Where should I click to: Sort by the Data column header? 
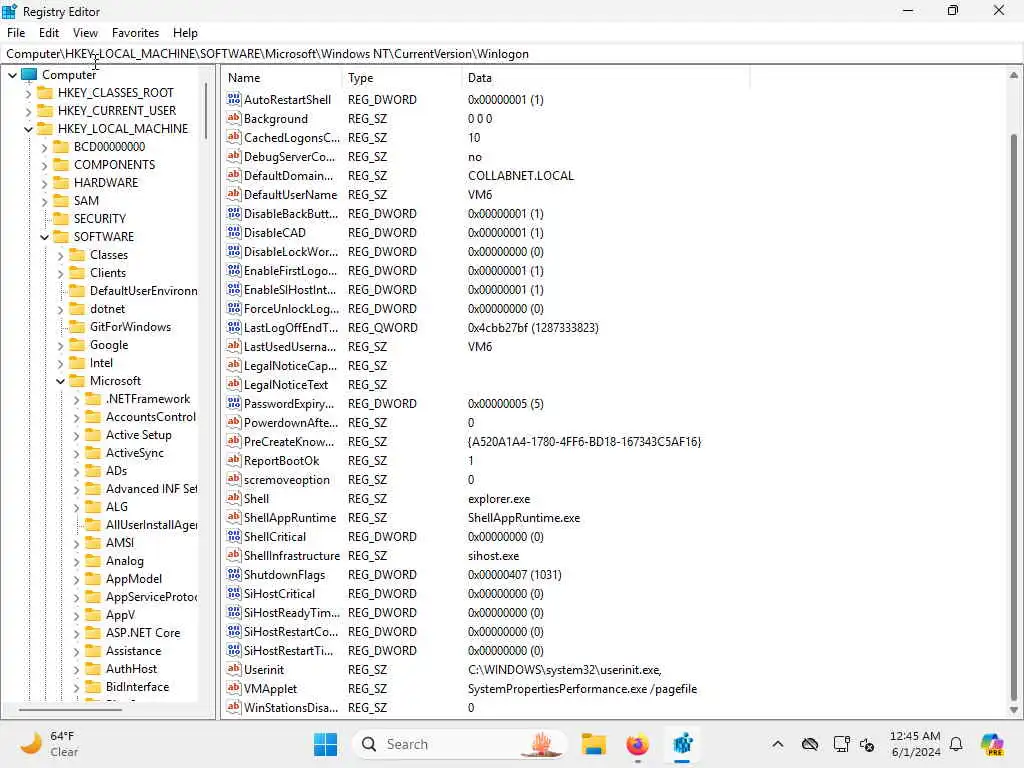coord(605,78)
